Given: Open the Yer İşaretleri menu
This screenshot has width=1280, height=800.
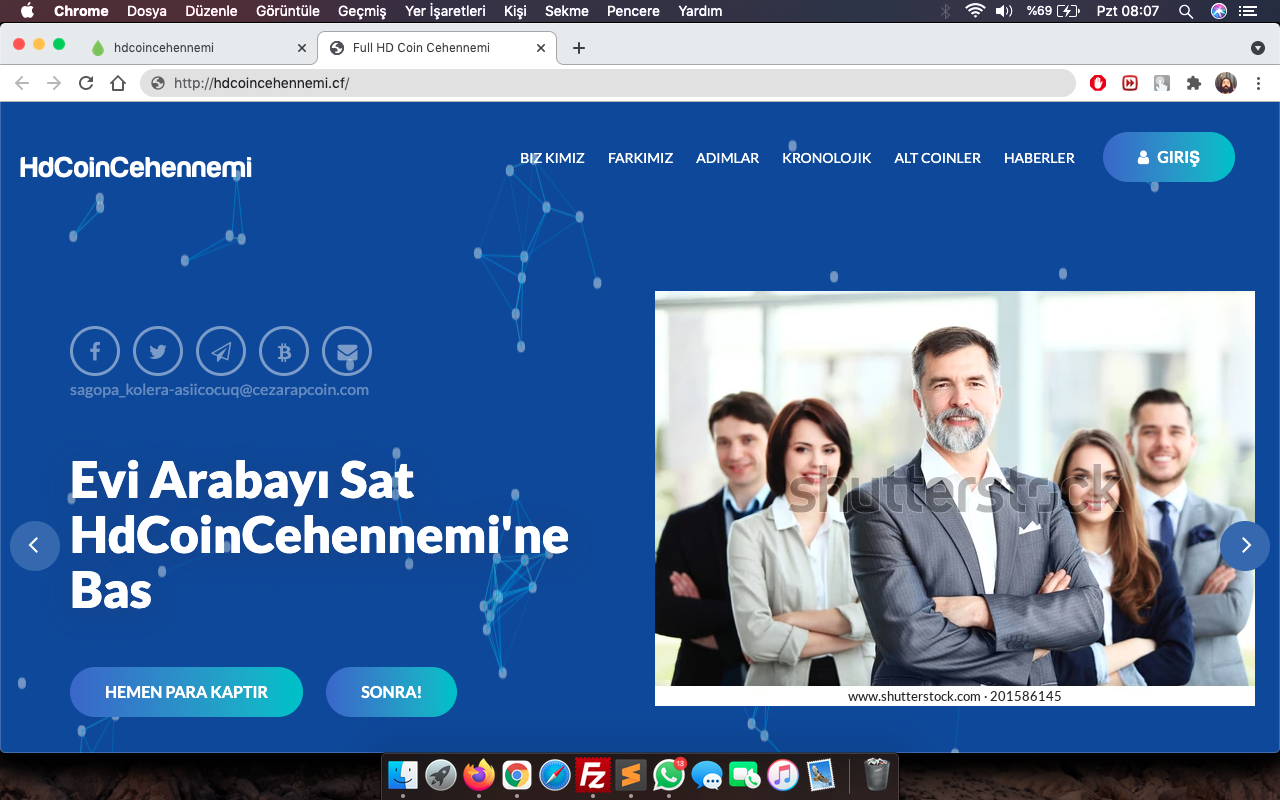Looking at the screenshot, I should [445, 11].
